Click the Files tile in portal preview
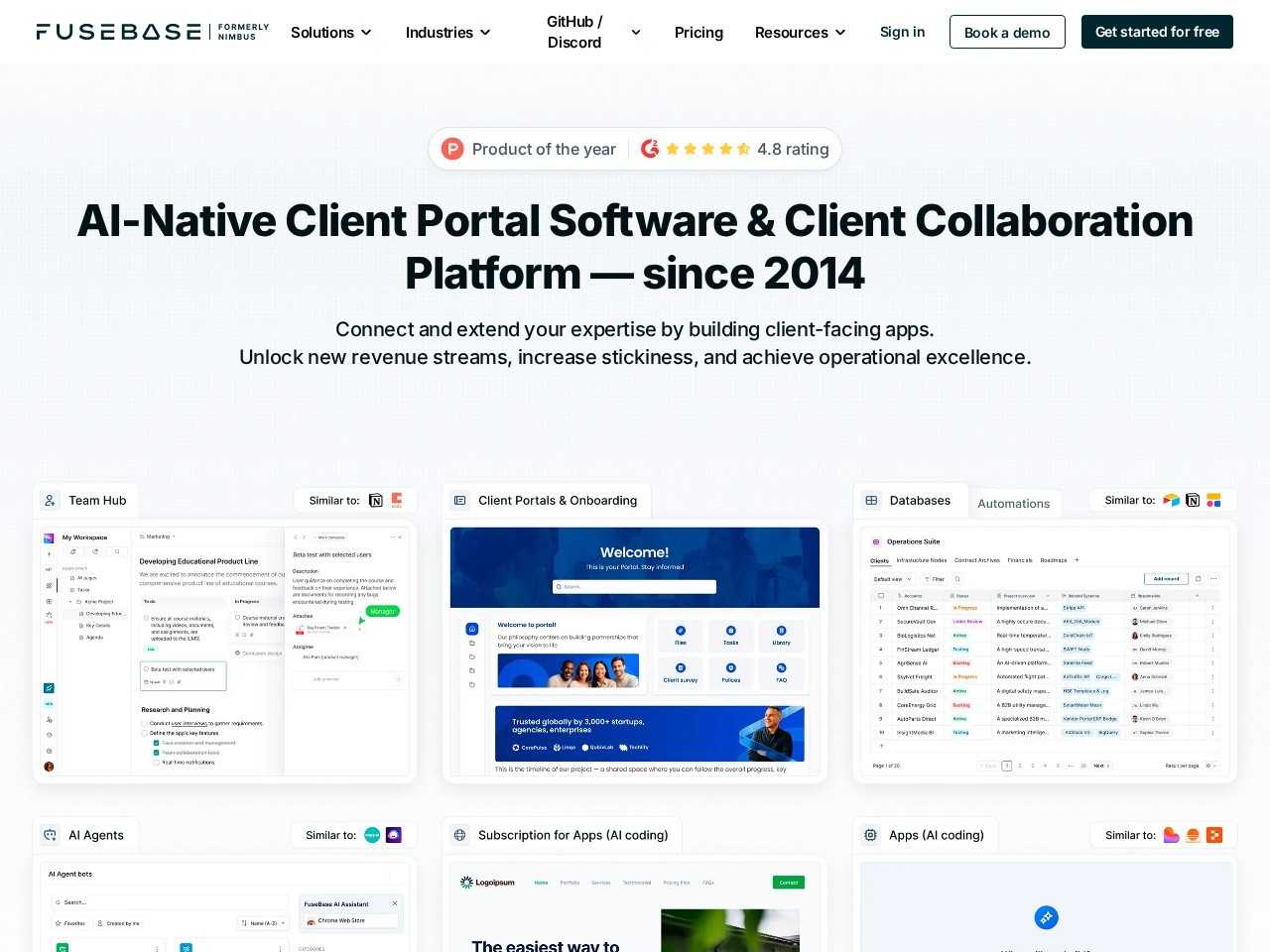Screen dimensions: 1270x952 click(681, 635)
